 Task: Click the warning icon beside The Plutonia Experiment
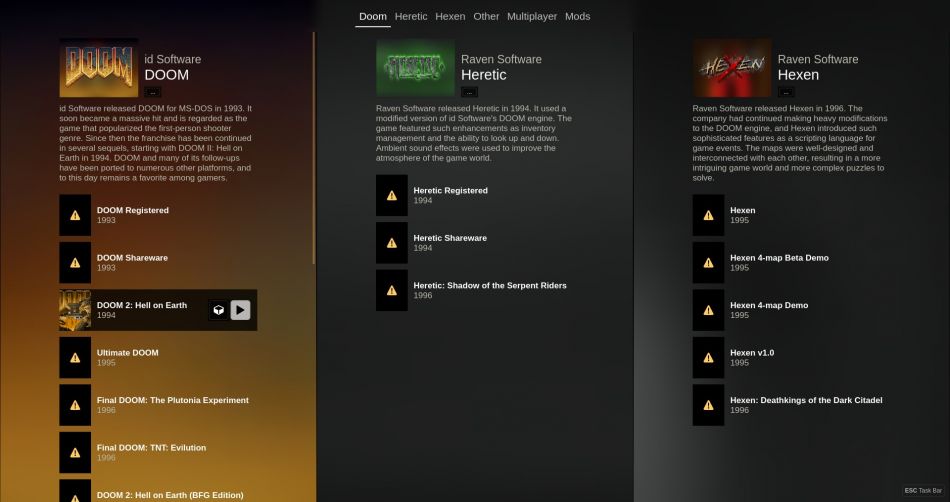[x=75, y=405]
